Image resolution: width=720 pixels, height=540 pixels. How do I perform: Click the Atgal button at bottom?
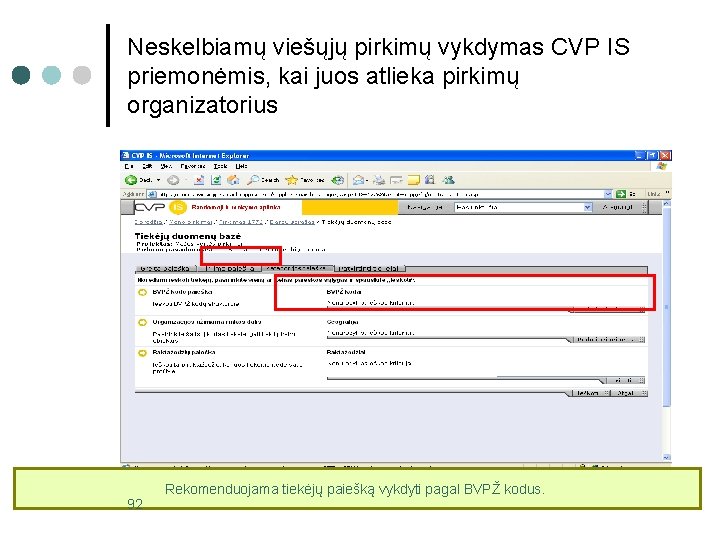click(629, 393)
